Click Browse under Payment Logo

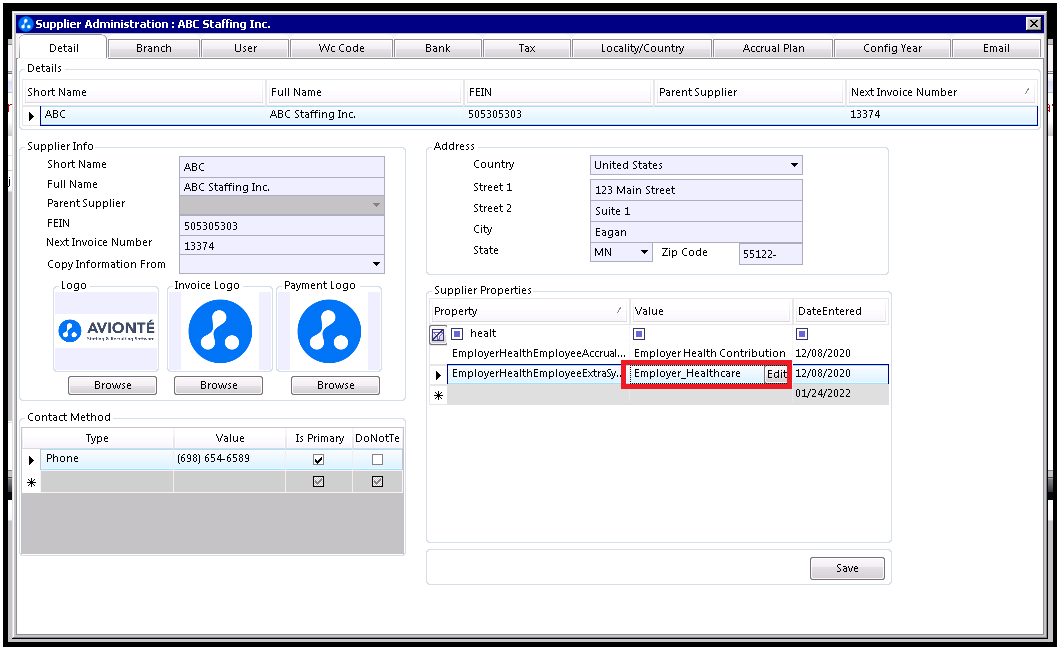coord(335,385)
